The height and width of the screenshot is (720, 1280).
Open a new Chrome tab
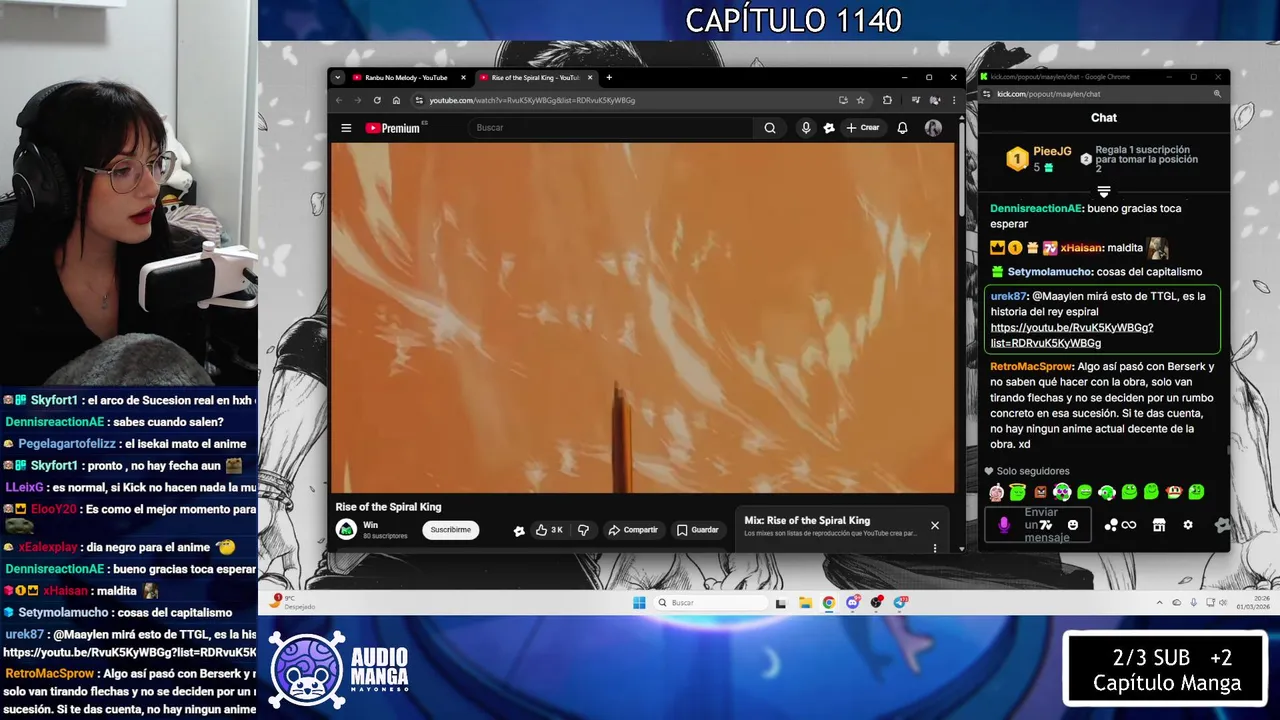[609, 77]
